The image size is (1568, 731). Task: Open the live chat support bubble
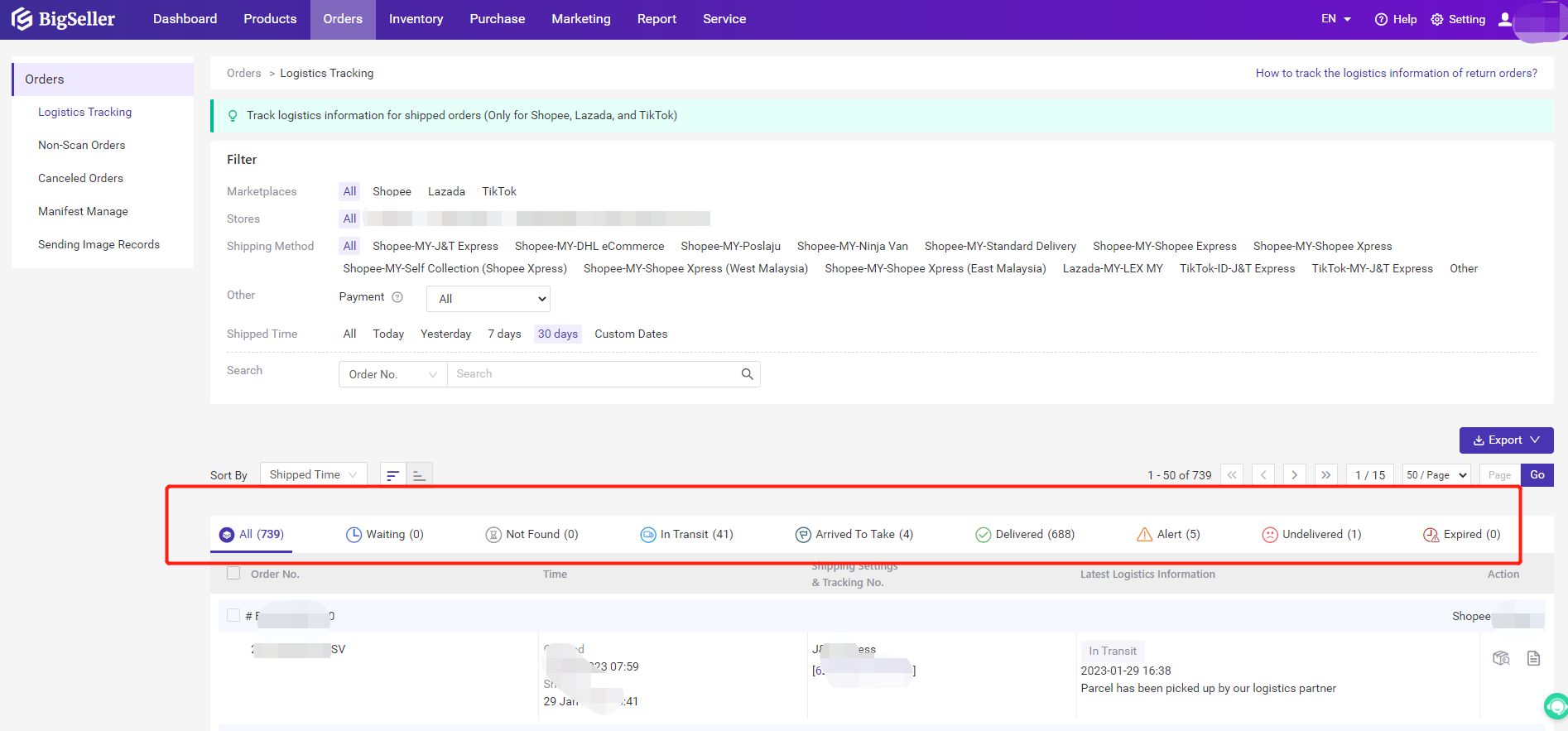pos(1556,706)
